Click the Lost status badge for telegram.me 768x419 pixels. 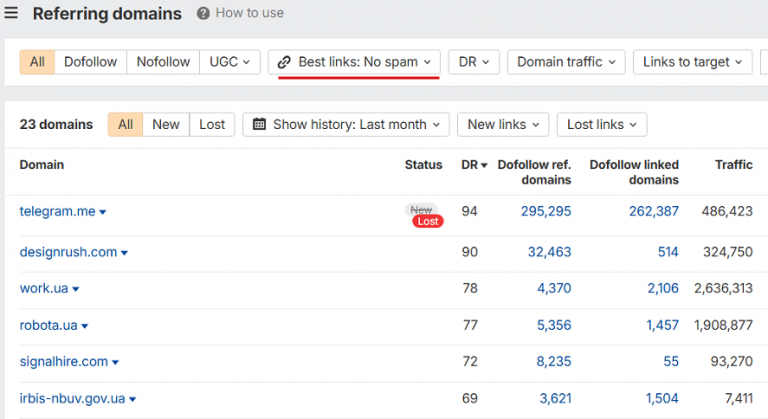click(x=428, y=222)
